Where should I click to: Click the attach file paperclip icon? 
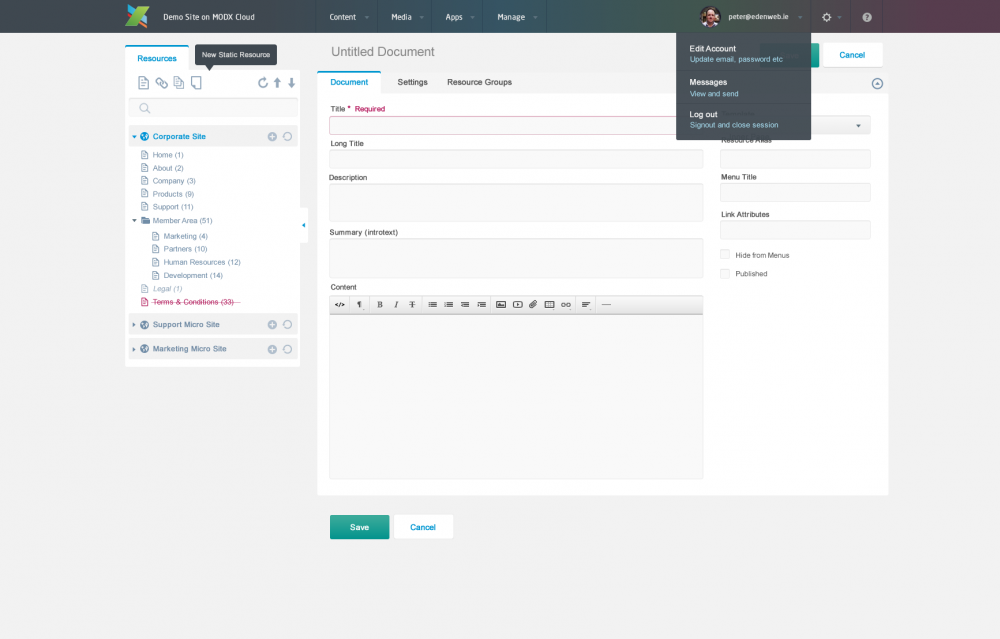click(x=533, y=304)
